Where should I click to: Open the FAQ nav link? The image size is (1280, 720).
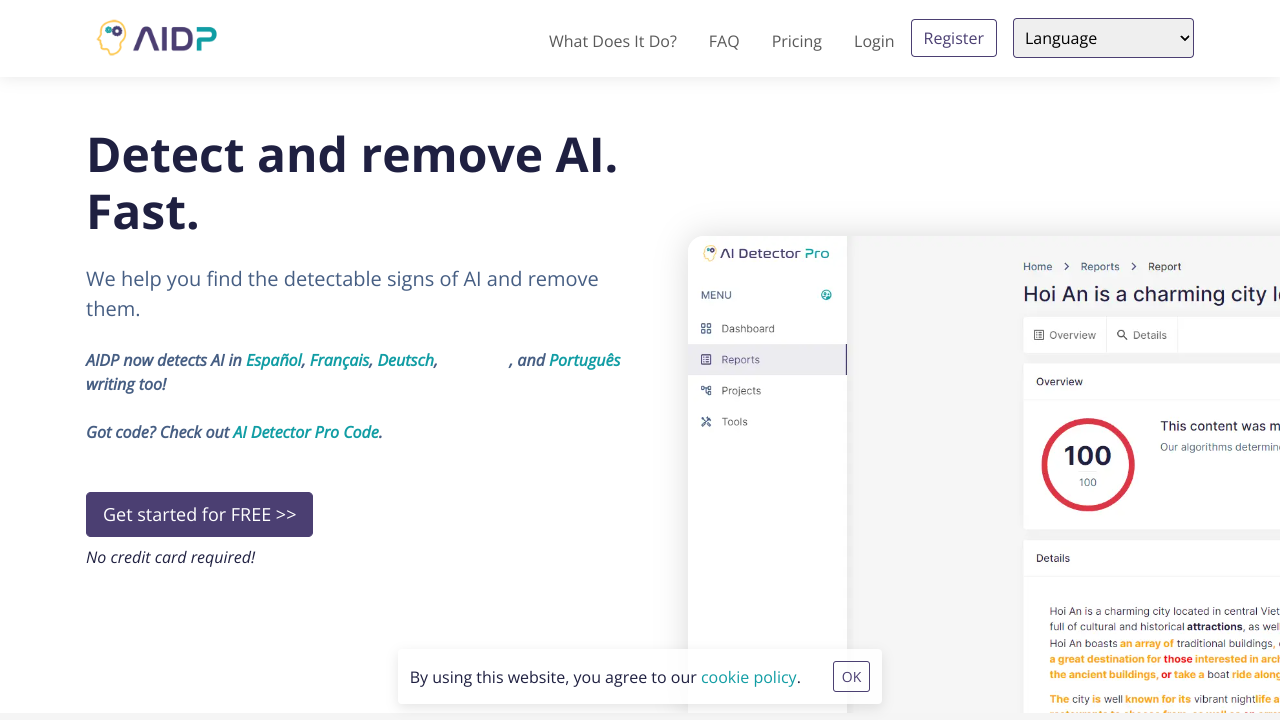[x=723, y=41]
